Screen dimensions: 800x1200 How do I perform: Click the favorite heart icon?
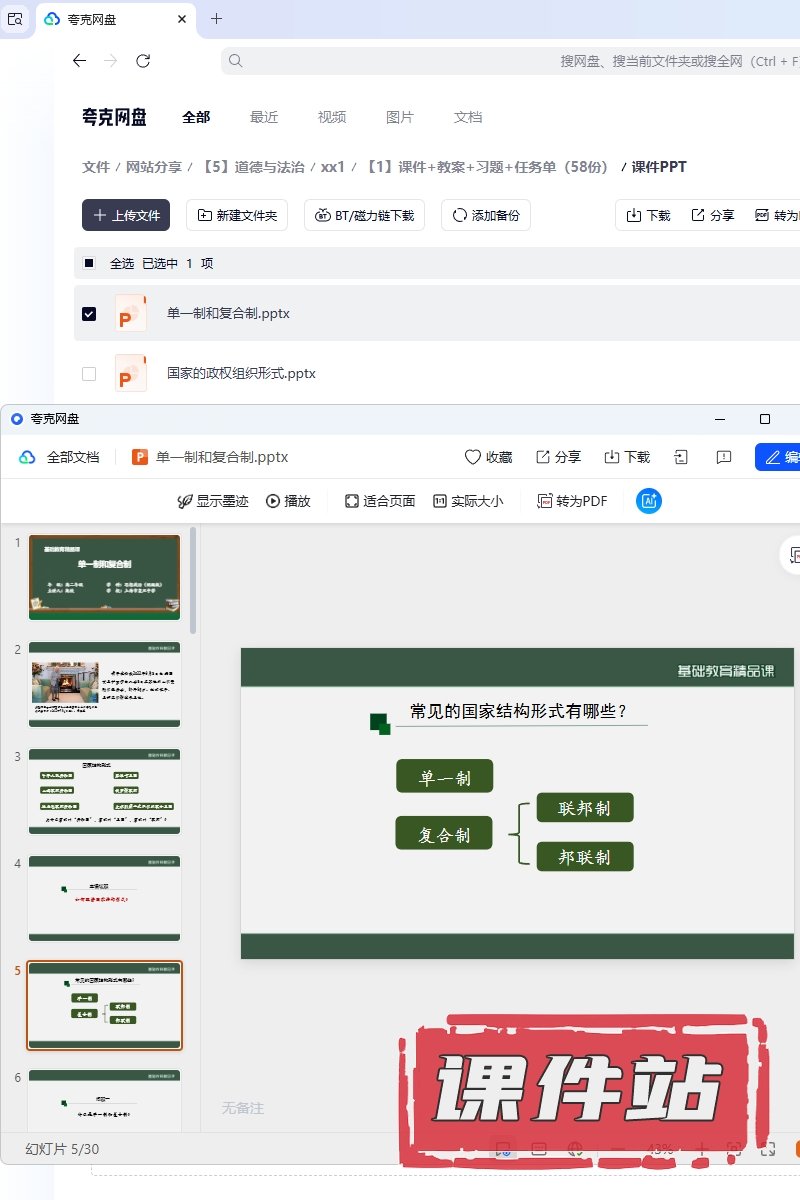488,457
